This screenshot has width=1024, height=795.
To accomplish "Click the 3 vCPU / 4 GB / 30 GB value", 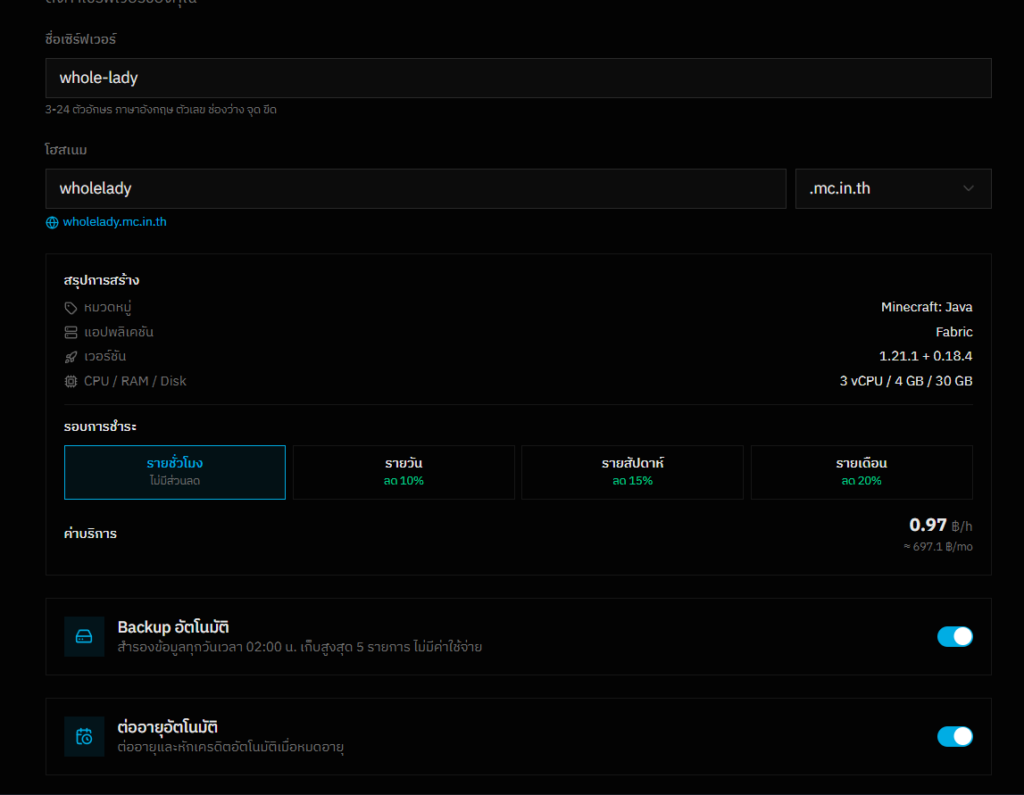I will [906, 381].
